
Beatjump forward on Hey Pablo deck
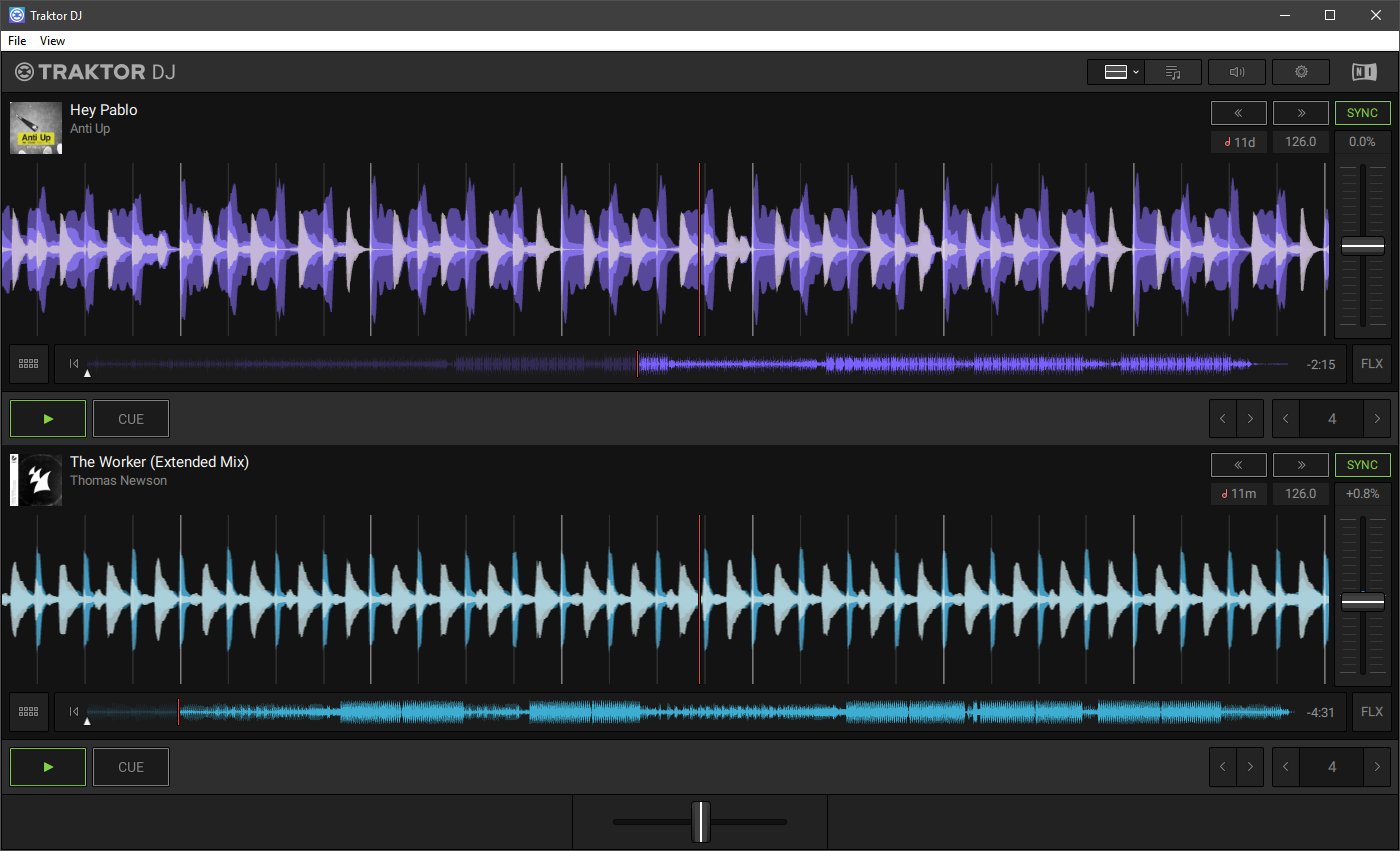1250,419
